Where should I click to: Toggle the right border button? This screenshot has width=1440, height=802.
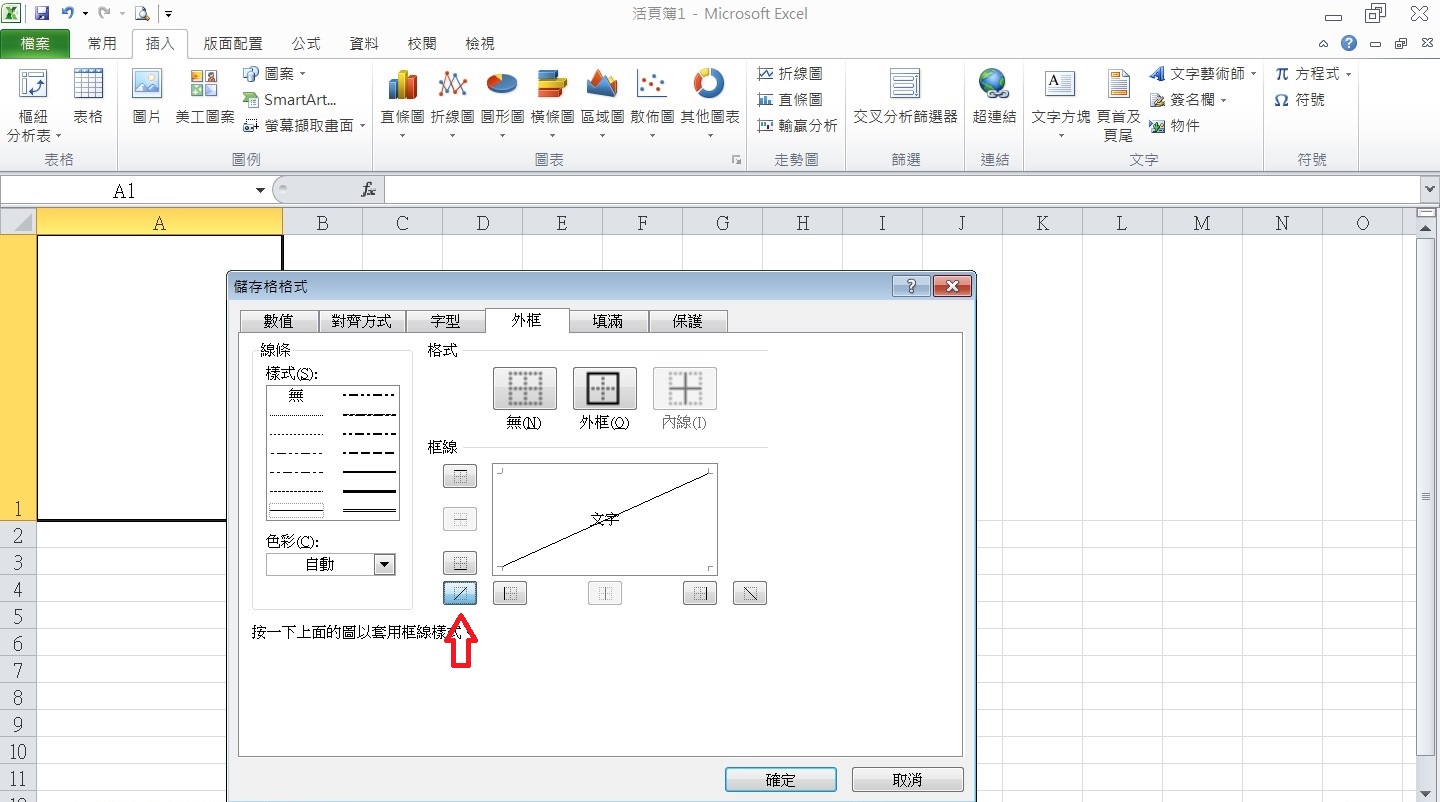click(700, 593)
